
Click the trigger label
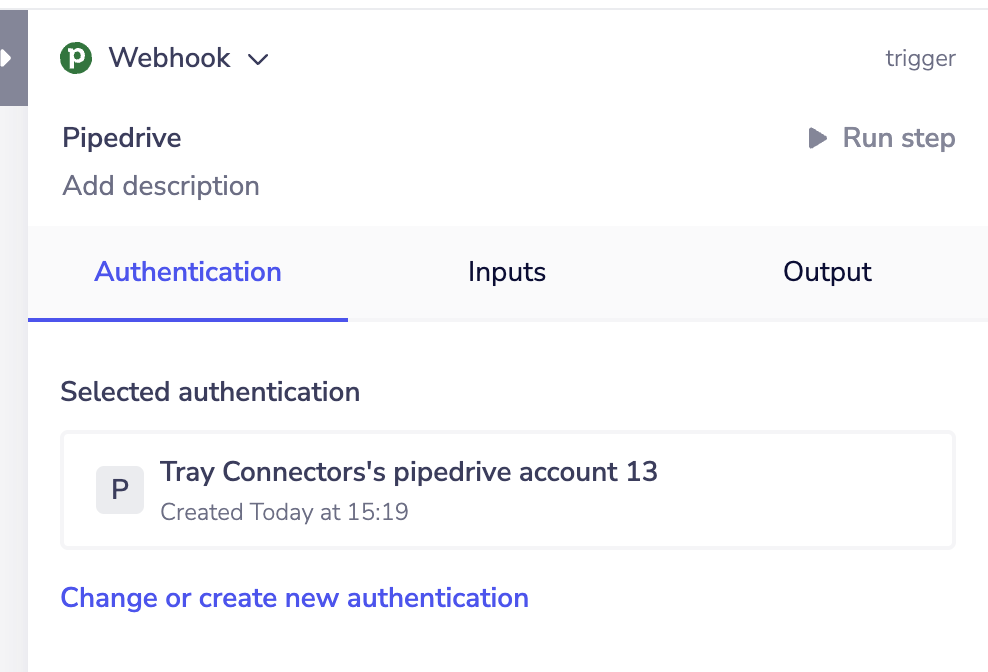click(x=920, y=58)
